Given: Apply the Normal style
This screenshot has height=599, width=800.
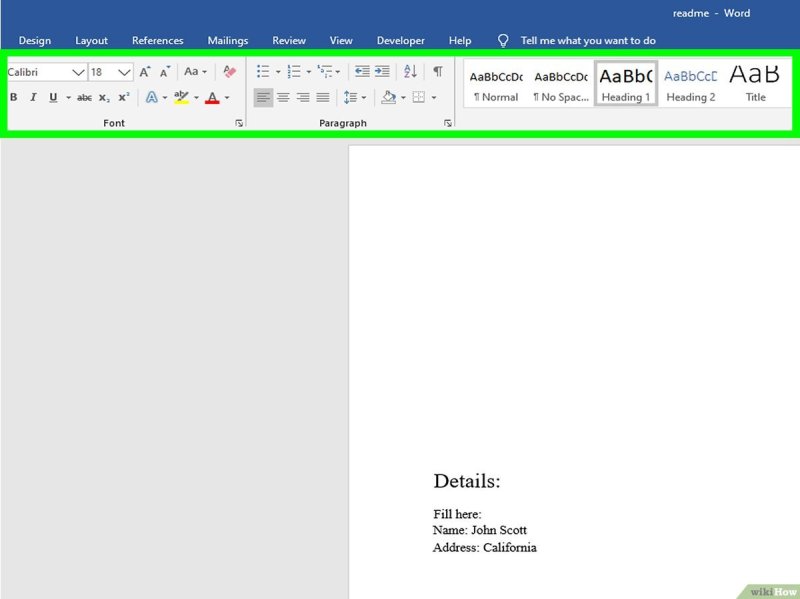Looking at the screenshot, I should (496, 84).
